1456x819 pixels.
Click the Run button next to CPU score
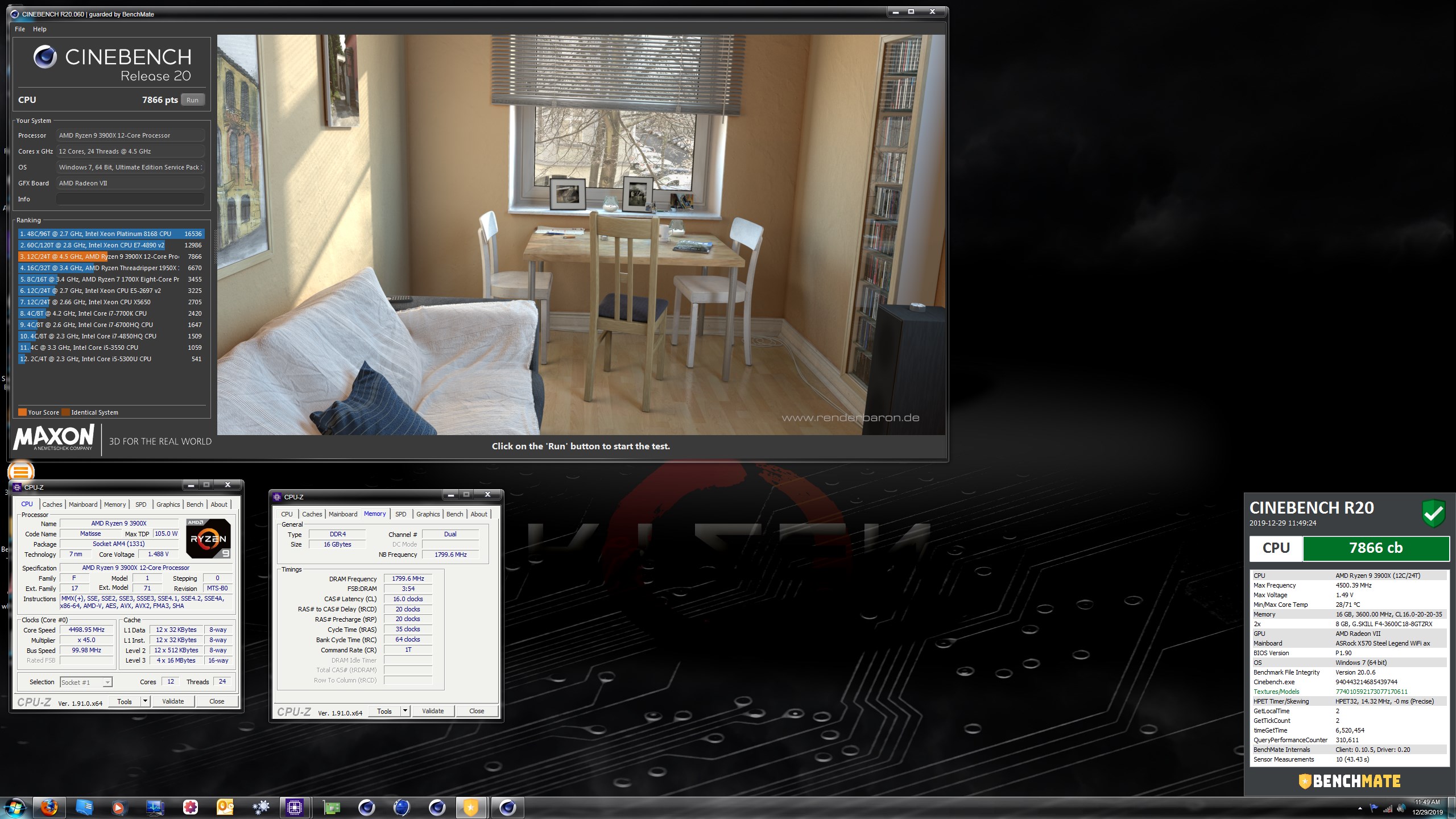pyautogui.click(x=193, y=100)
